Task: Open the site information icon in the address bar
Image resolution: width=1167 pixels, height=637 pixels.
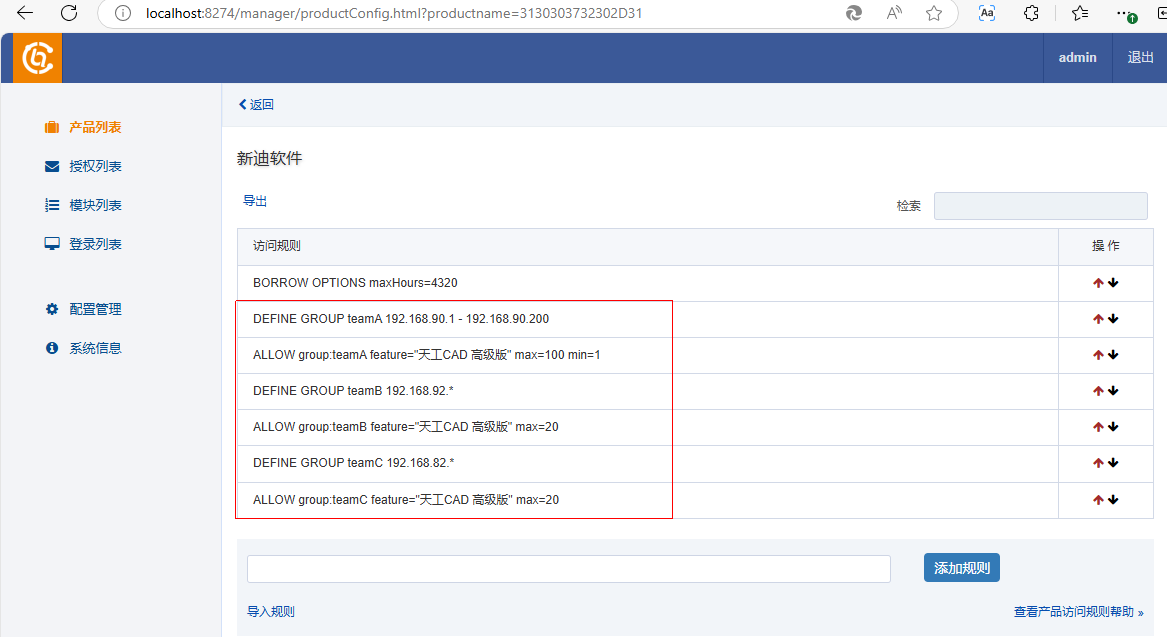Action: (x=123, y=13)
